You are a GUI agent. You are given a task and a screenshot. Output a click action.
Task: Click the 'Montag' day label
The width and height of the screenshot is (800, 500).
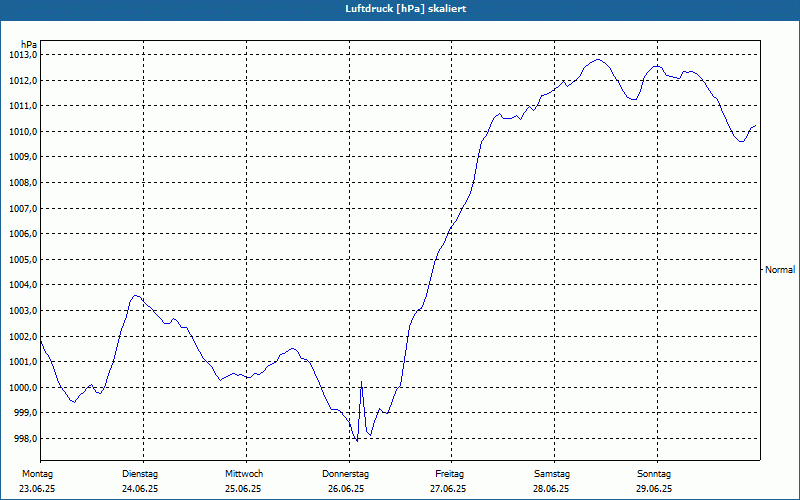coord(37,474)
